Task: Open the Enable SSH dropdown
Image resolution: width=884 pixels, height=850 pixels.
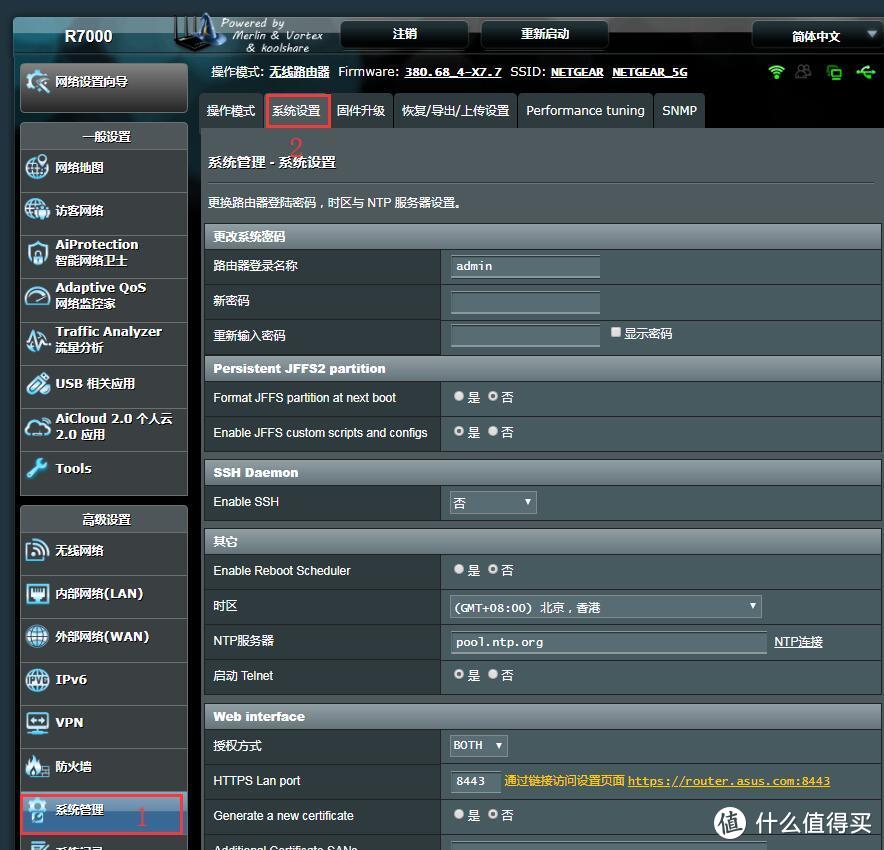Action: (x=493, y=502)
